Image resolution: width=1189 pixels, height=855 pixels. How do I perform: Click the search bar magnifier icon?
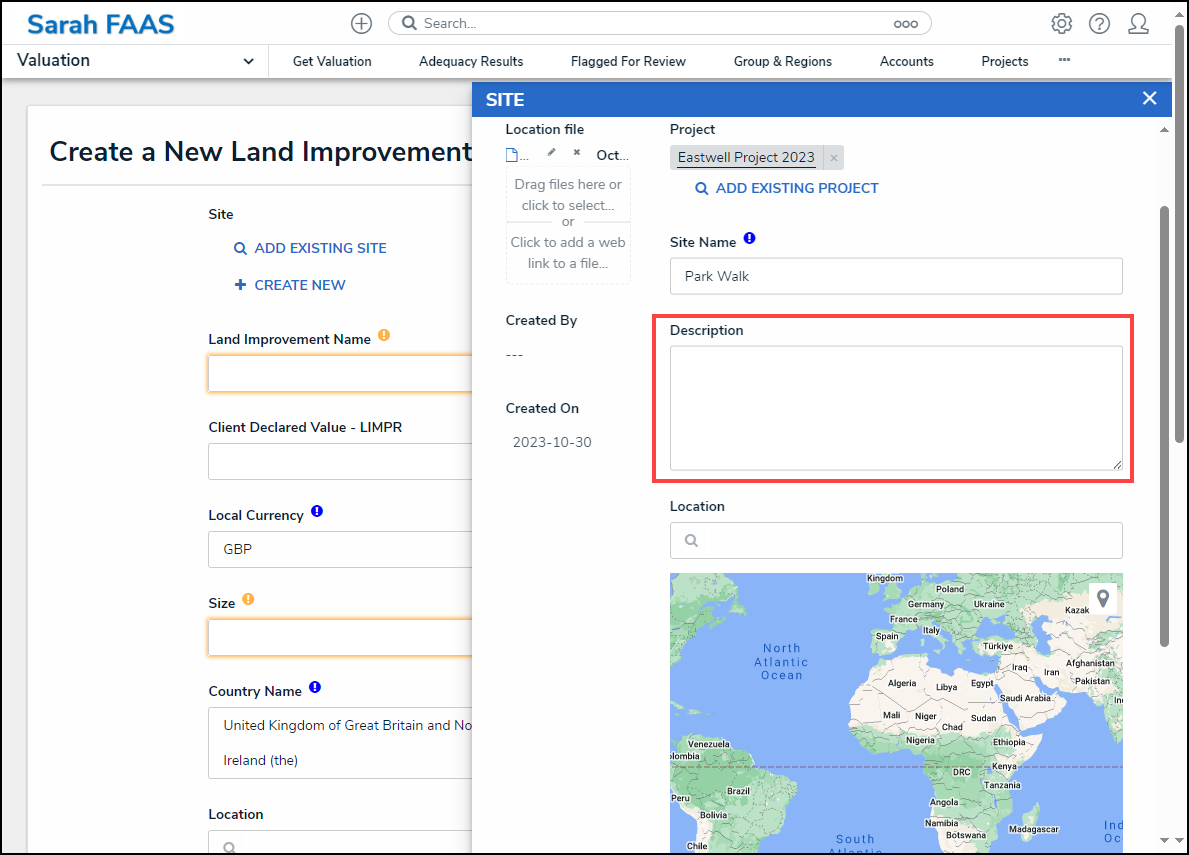pos(409,23)
